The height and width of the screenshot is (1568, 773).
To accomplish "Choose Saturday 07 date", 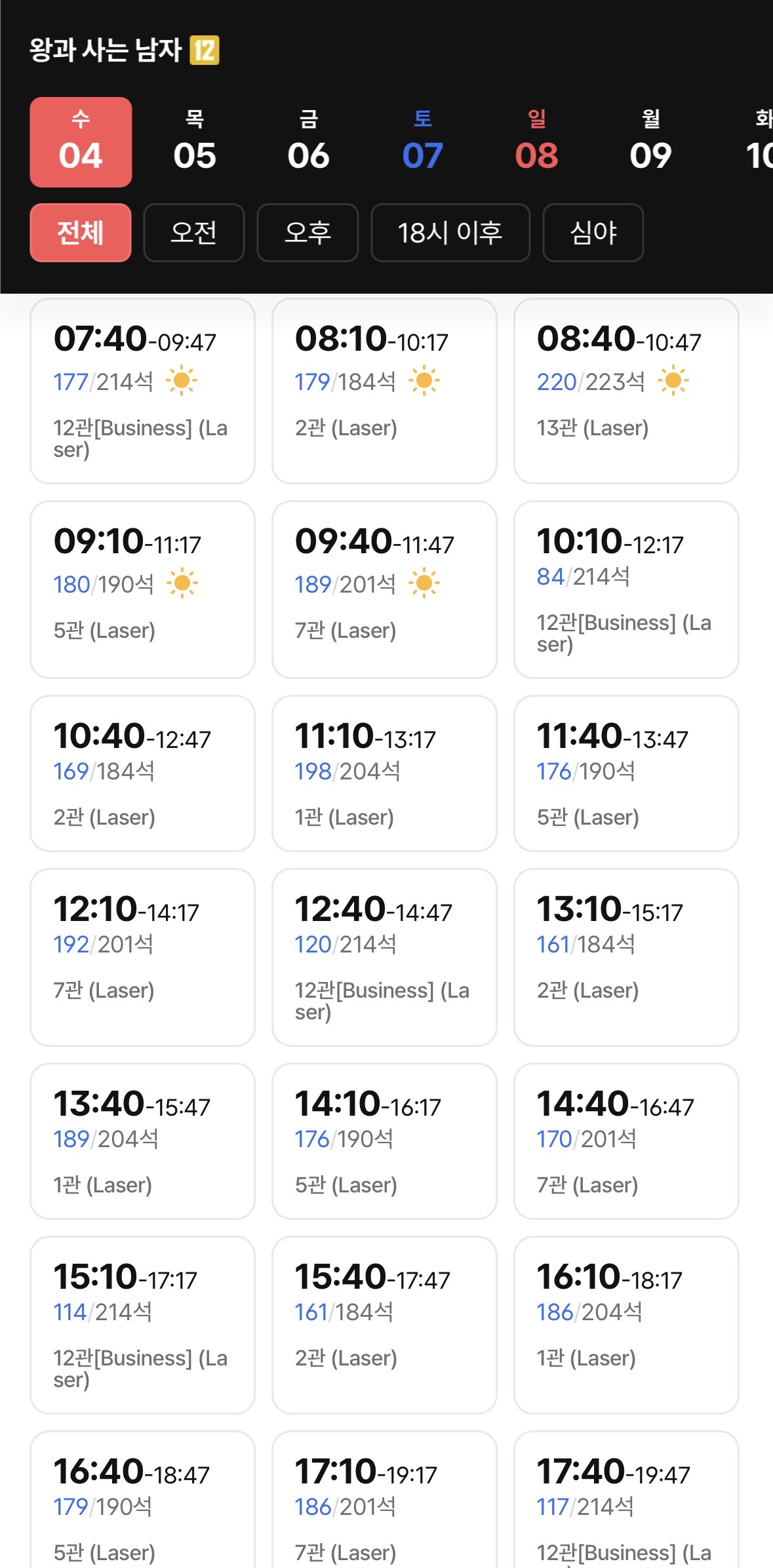I will [x=423, y=142].
